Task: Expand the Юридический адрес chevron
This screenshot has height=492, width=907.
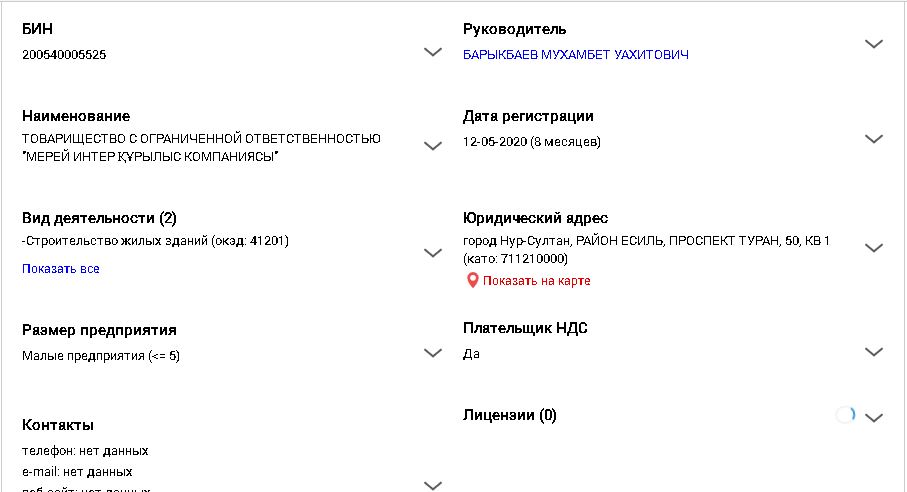Action: pos(873,248)
